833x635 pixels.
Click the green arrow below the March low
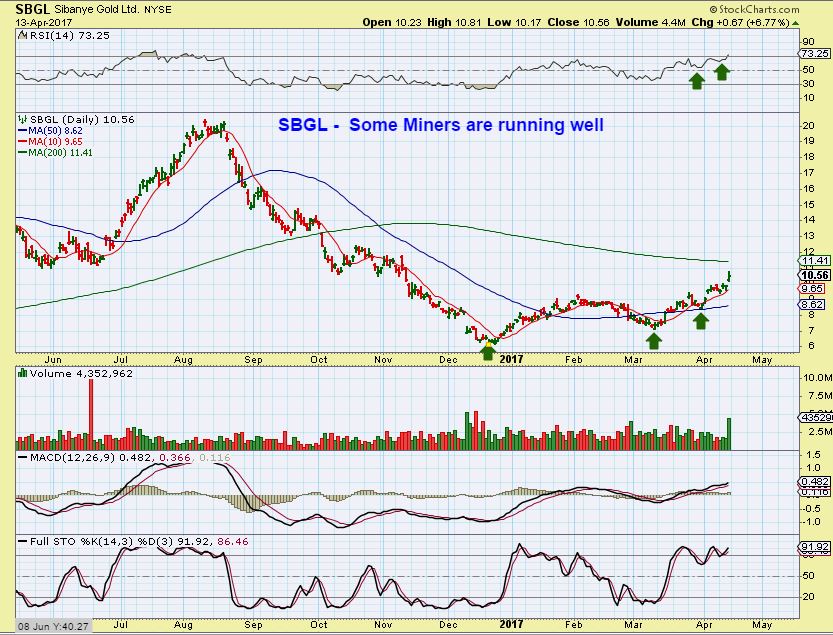[x=654, y=341]
